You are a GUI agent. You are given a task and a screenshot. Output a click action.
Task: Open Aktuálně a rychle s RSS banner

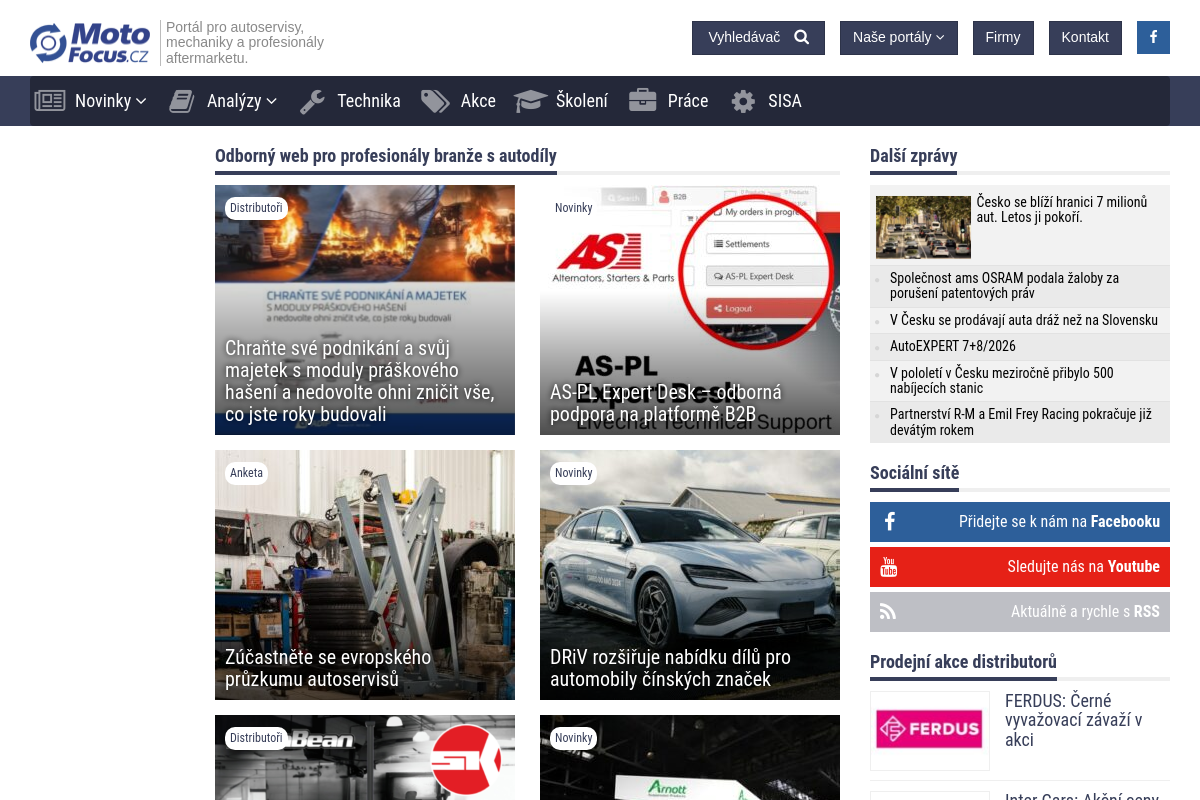tap(1020, 611)
